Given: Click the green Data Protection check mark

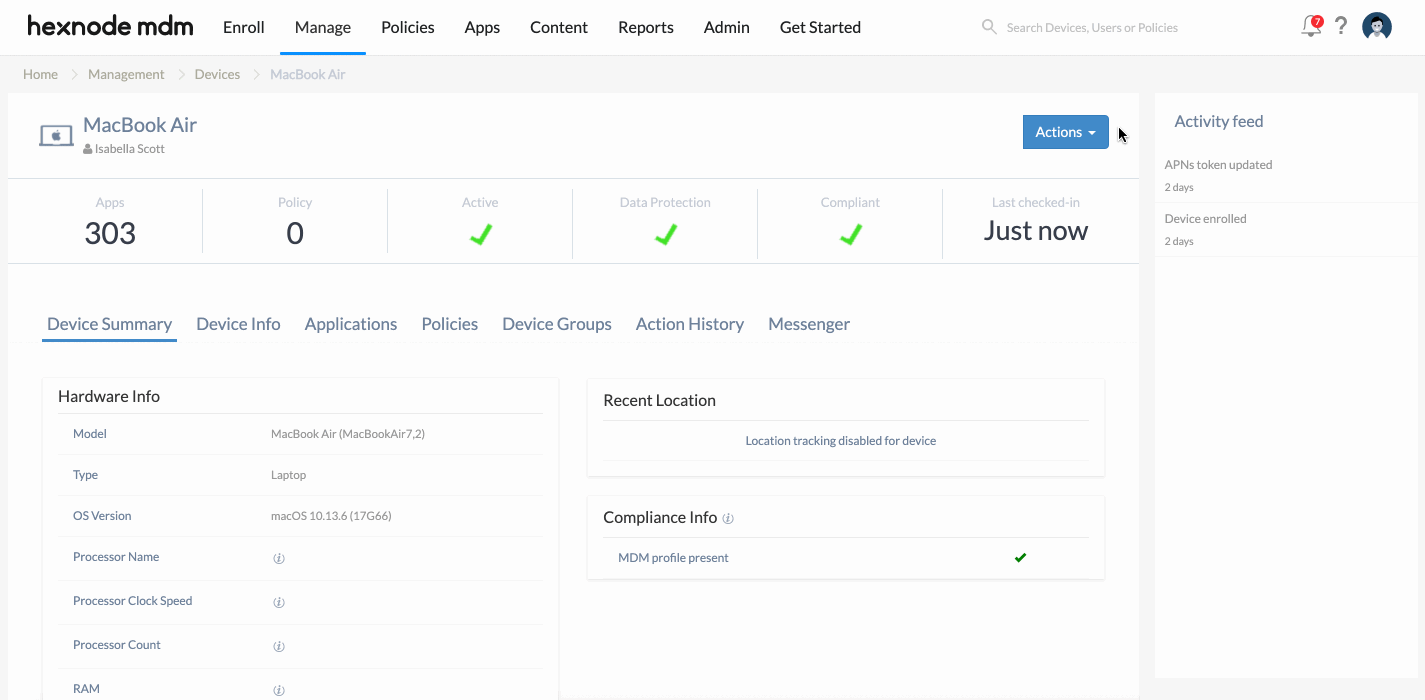Looking at the screenshot, I should (x=665, y=234).
